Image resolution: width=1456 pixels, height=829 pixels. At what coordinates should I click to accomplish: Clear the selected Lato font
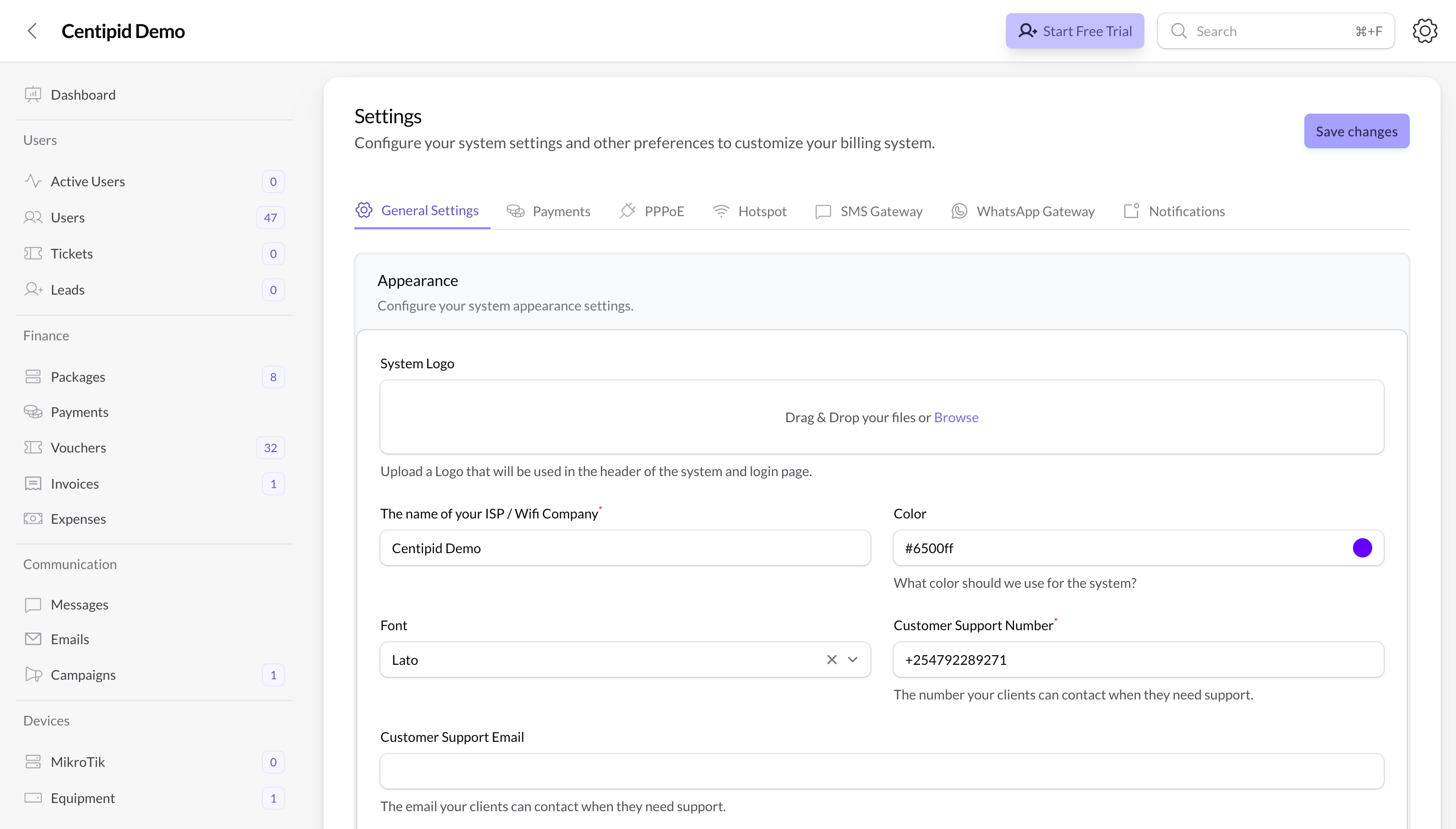832,660
